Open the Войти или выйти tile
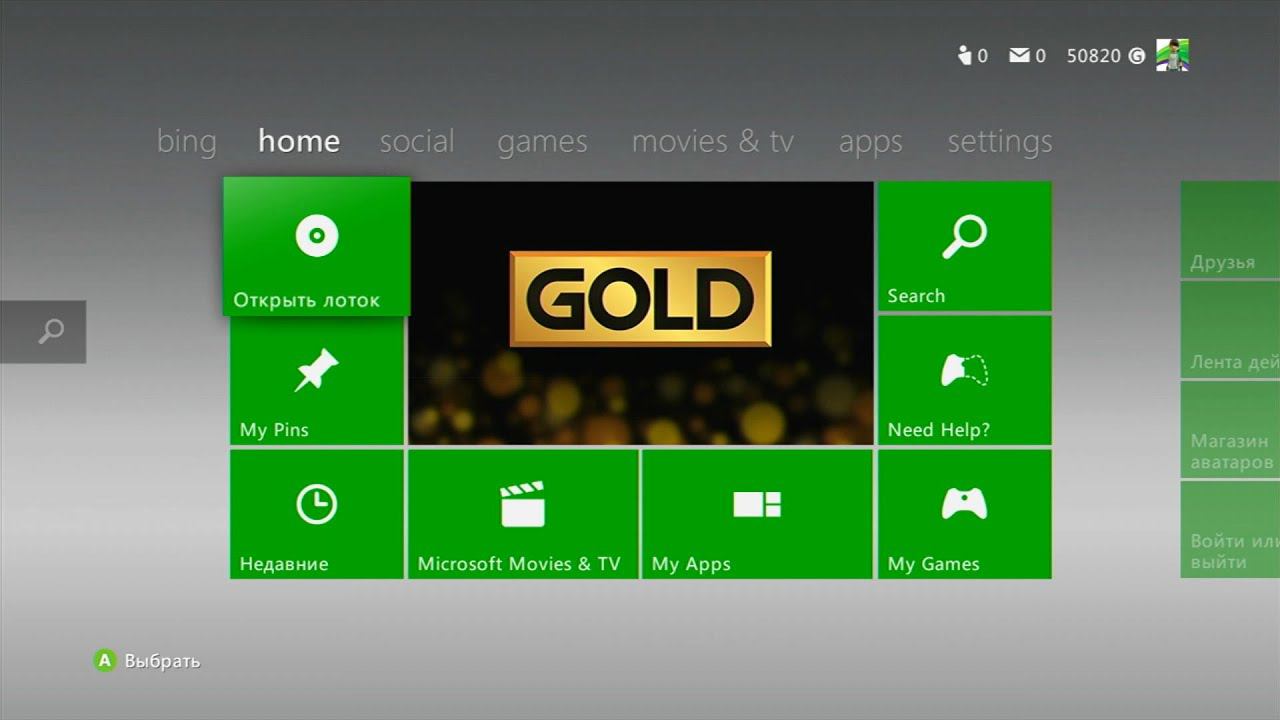This screenshot has width=1280, height=720. coord(1230,529)
